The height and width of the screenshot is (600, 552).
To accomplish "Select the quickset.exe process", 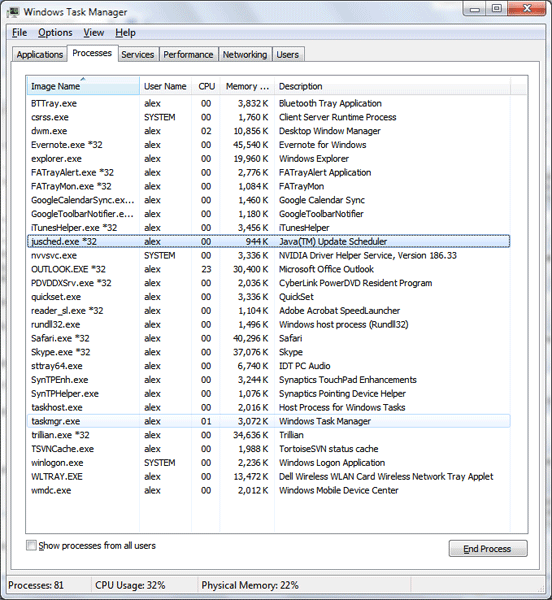I will click(x=269, y=297).
